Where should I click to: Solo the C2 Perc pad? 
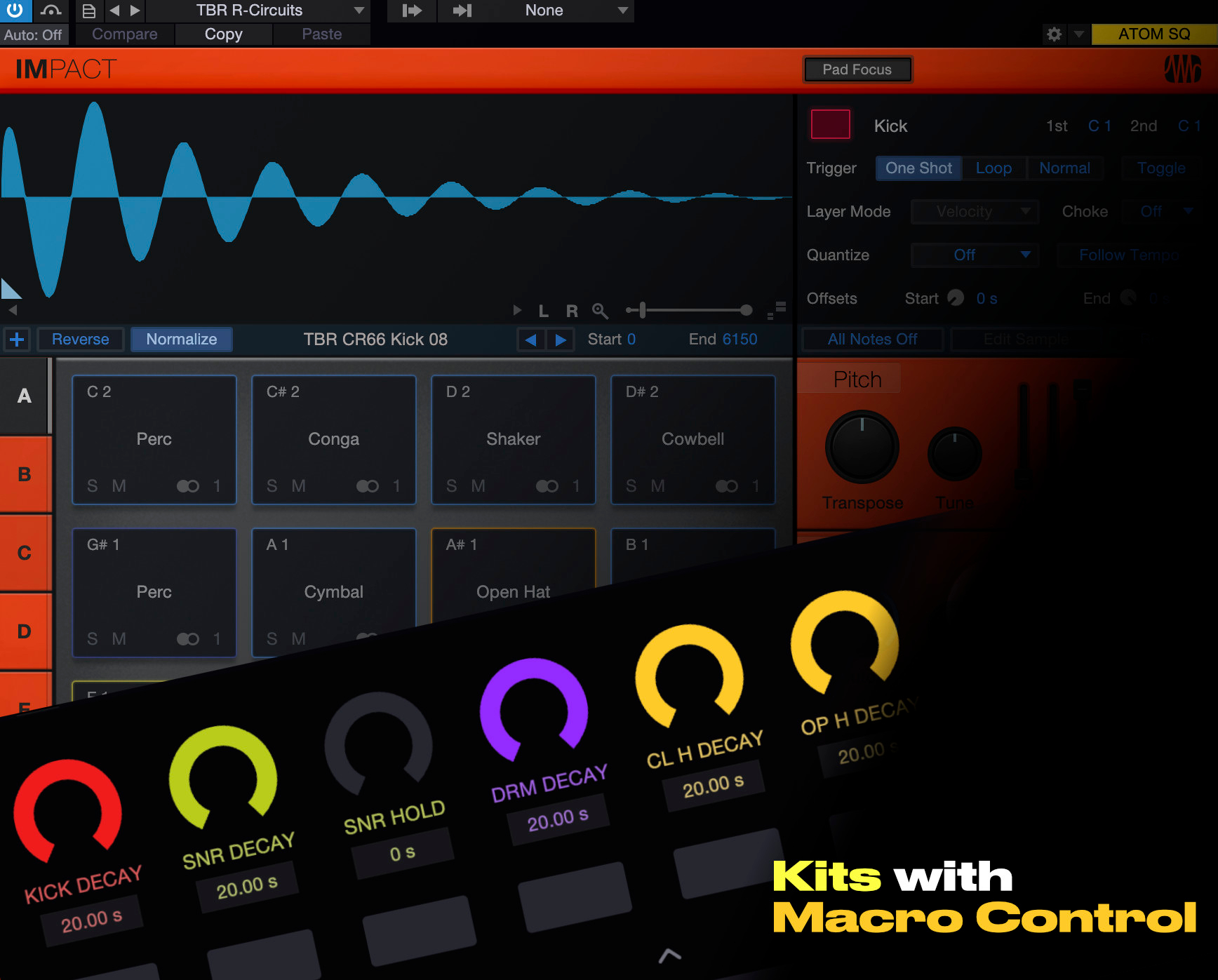[x=93, y=485]
